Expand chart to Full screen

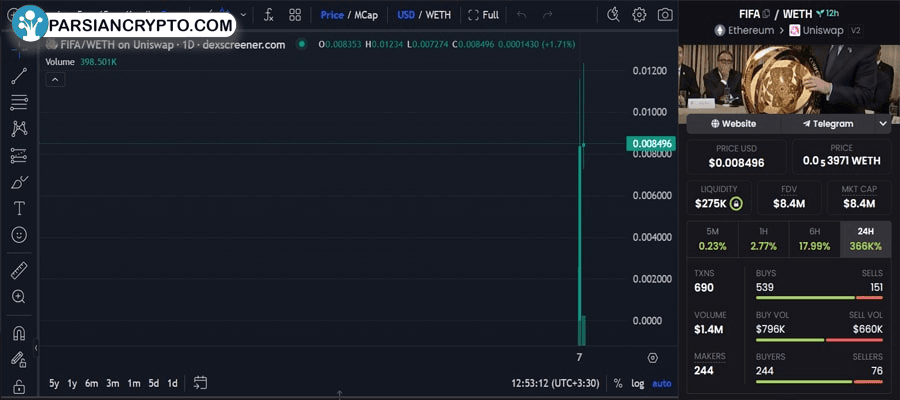coord(483,15)
